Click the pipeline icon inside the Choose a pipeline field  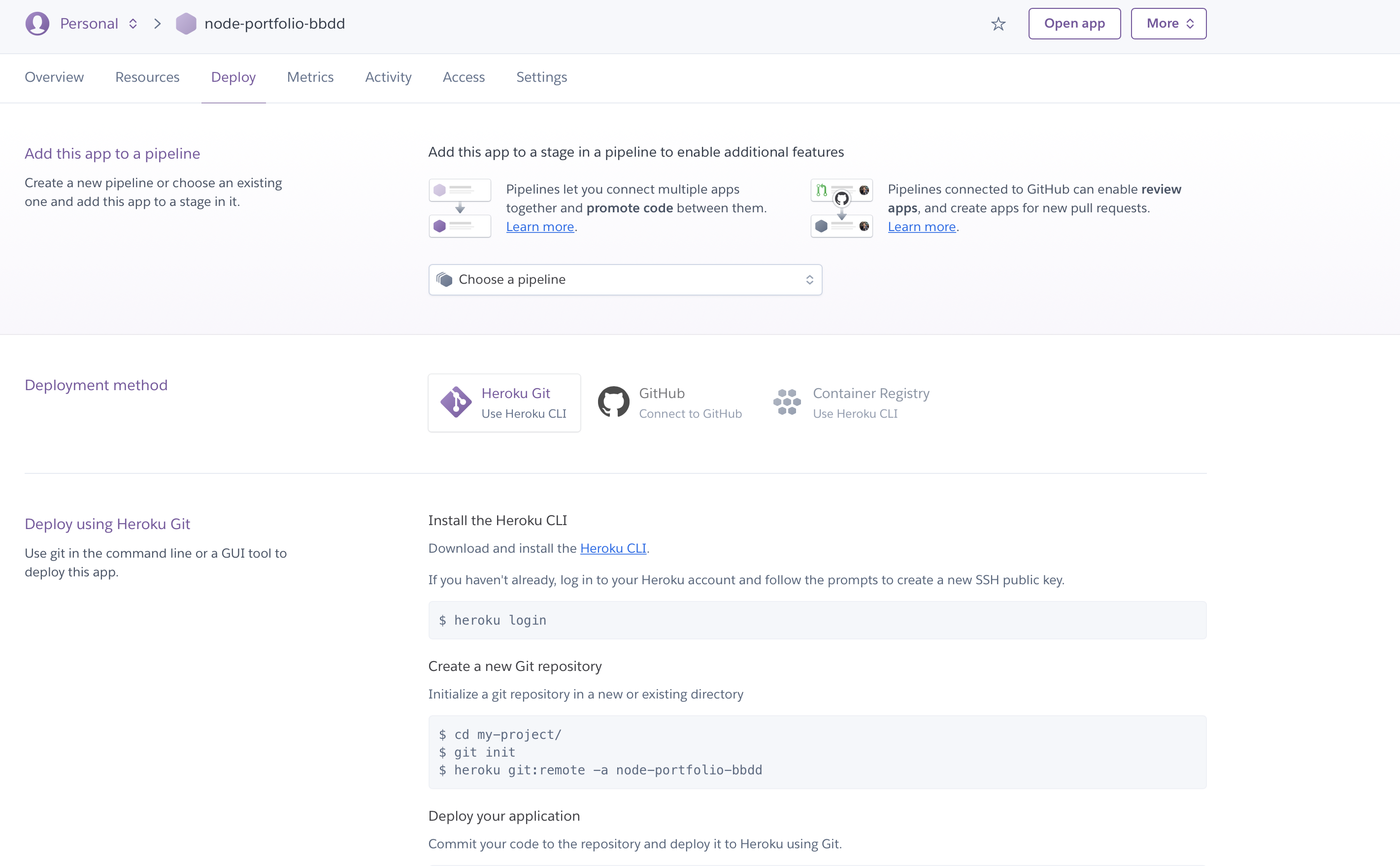[x=445, y=279]
